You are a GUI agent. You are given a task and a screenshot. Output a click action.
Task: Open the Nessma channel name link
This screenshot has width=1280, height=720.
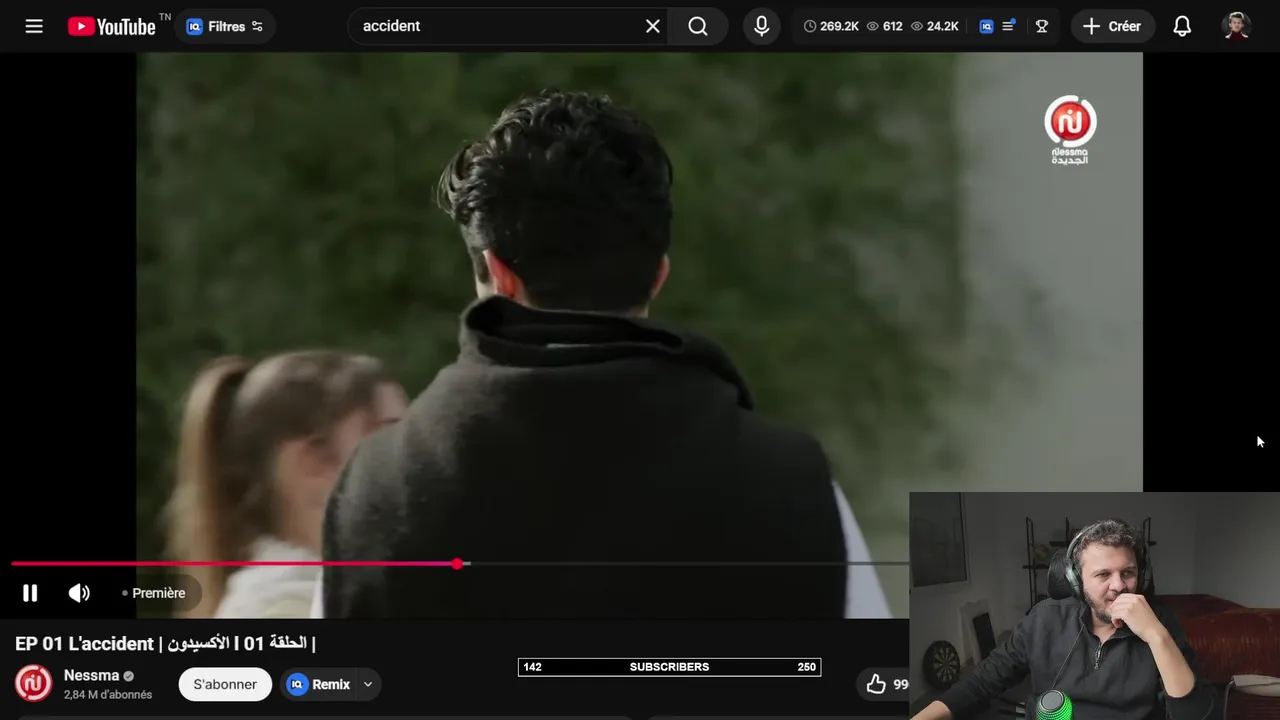point(91,675)
